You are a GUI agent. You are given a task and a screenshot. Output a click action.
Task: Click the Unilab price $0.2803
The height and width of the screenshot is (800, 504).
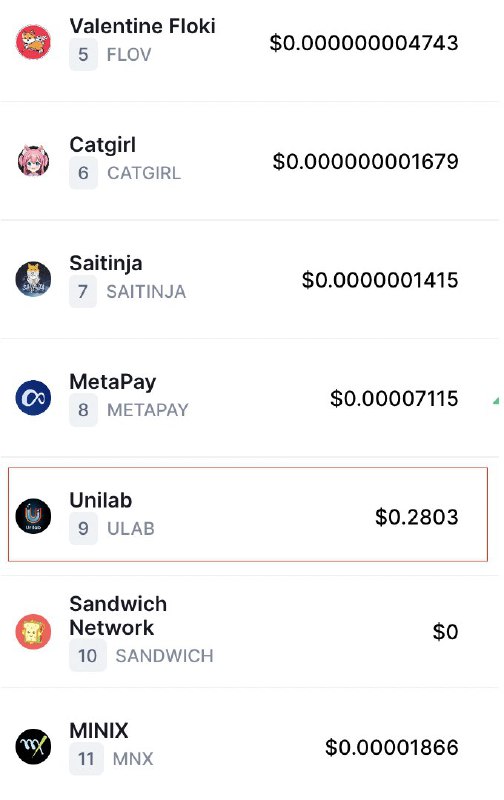pyautogui.click(x=416, y=517)
